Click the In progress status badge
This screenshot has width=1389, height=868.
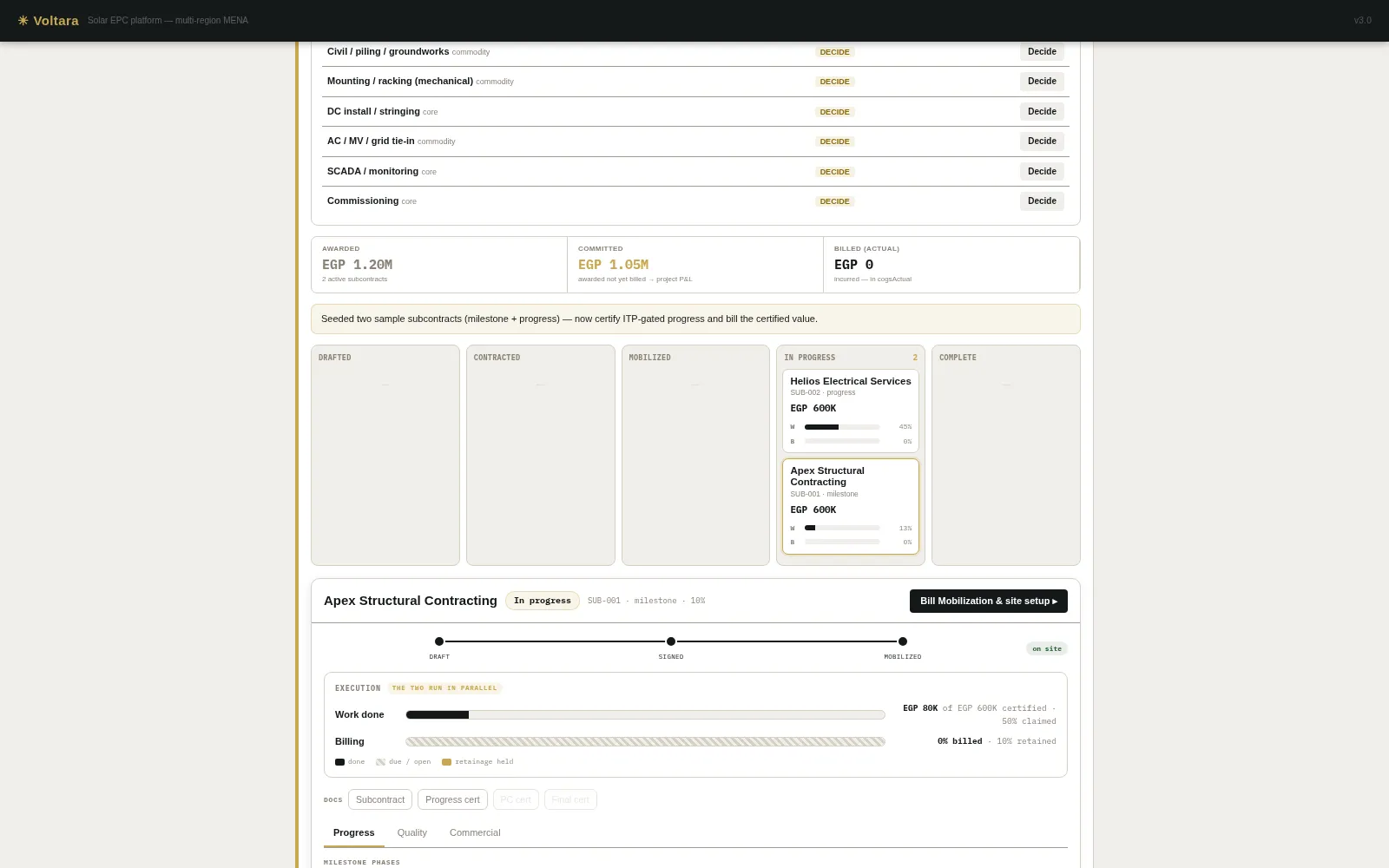543,601
